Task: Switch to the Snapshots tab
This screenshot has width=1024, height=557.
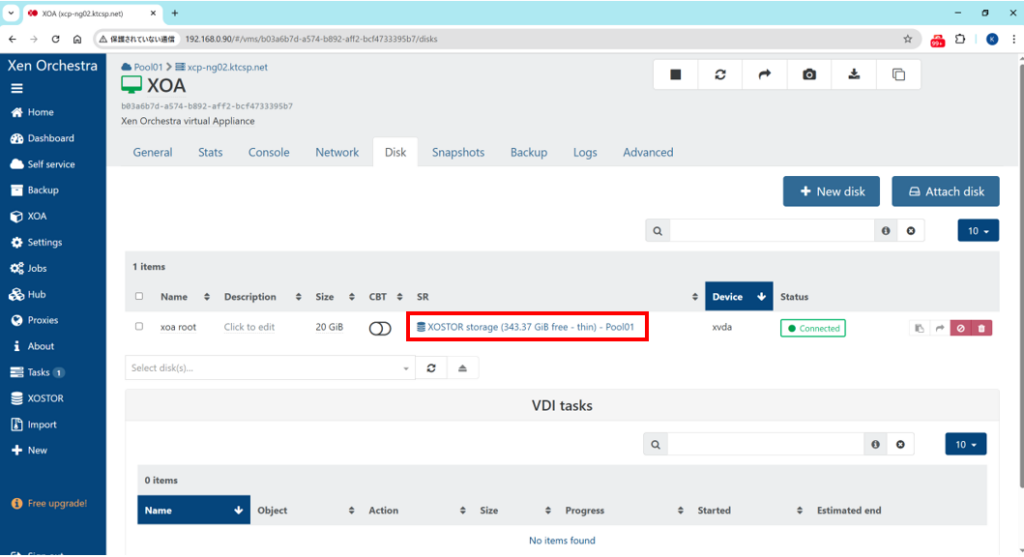Action: pyautogui.click(x=458, y=153)
